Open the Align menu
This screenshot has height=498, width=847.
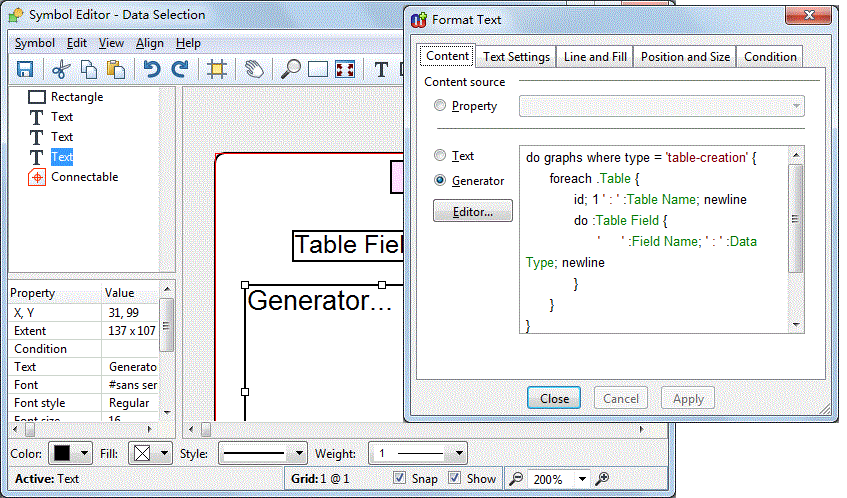pos(150,43)
